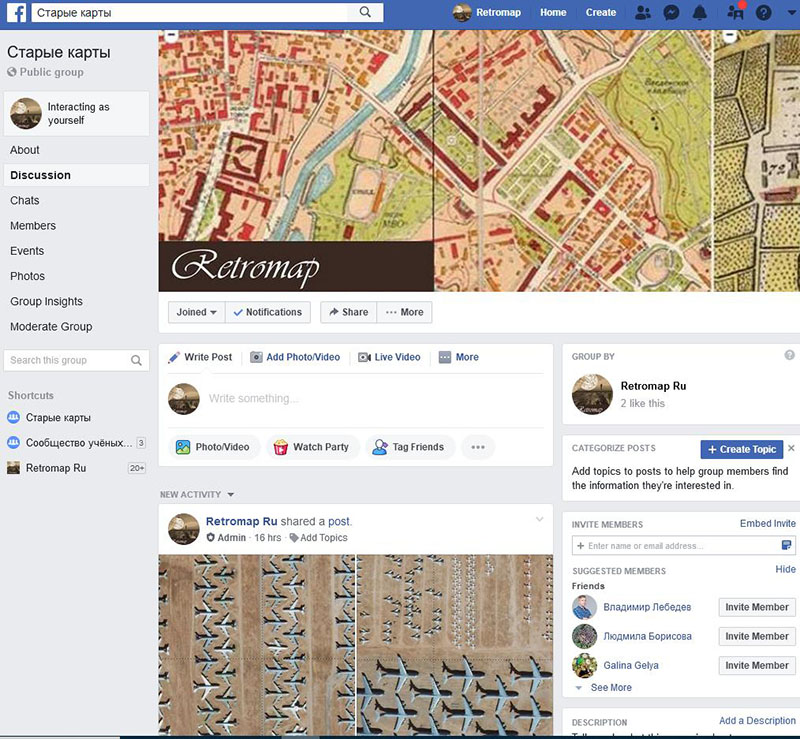800x739 pixels.
Task: Start a Watch Party
Action: (x=311, y=447)
